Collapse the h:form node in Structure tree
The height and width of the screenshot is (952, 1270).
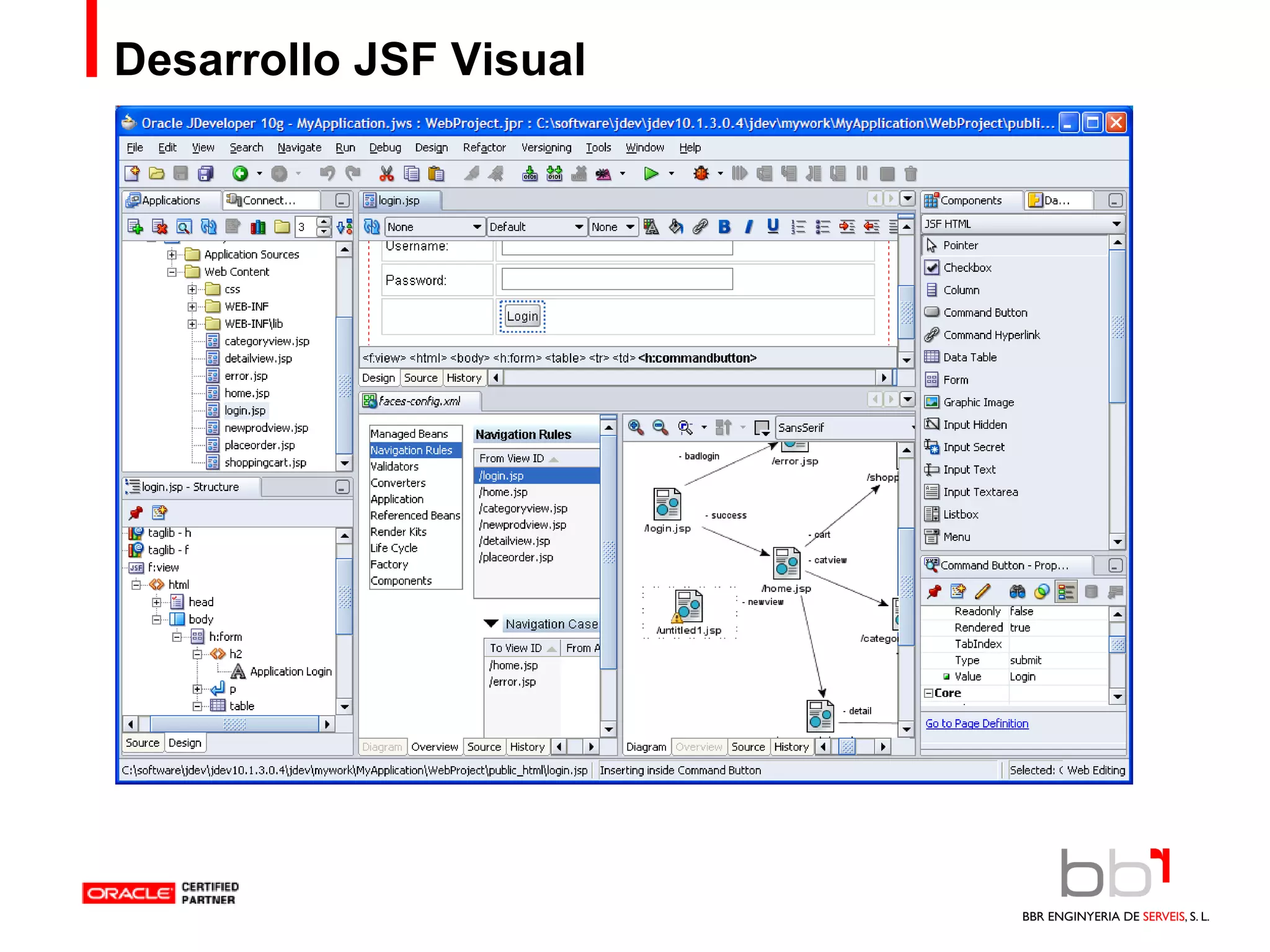click(177, 637)
